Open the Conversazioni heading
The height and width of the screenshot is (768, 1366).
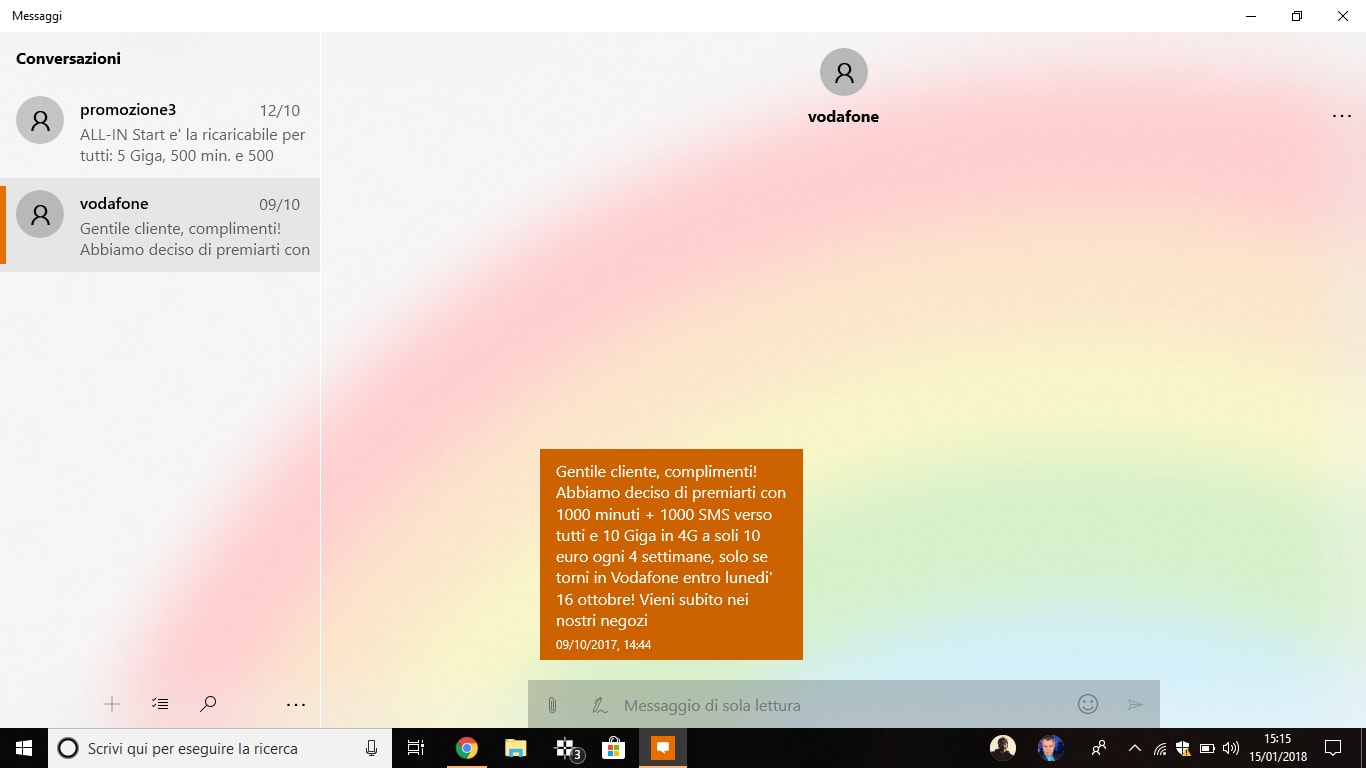click(x=68, y=58)
